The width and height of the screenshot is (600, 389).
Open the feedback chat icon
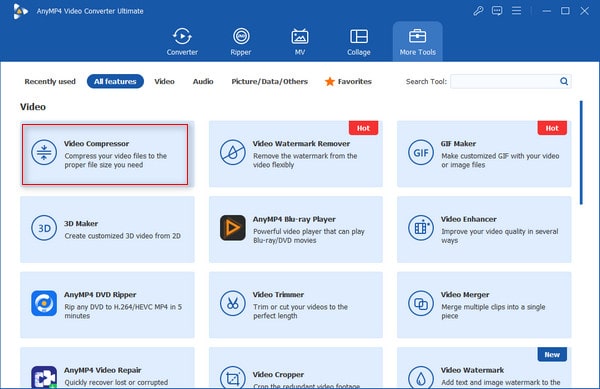click(x=497, y=11)
